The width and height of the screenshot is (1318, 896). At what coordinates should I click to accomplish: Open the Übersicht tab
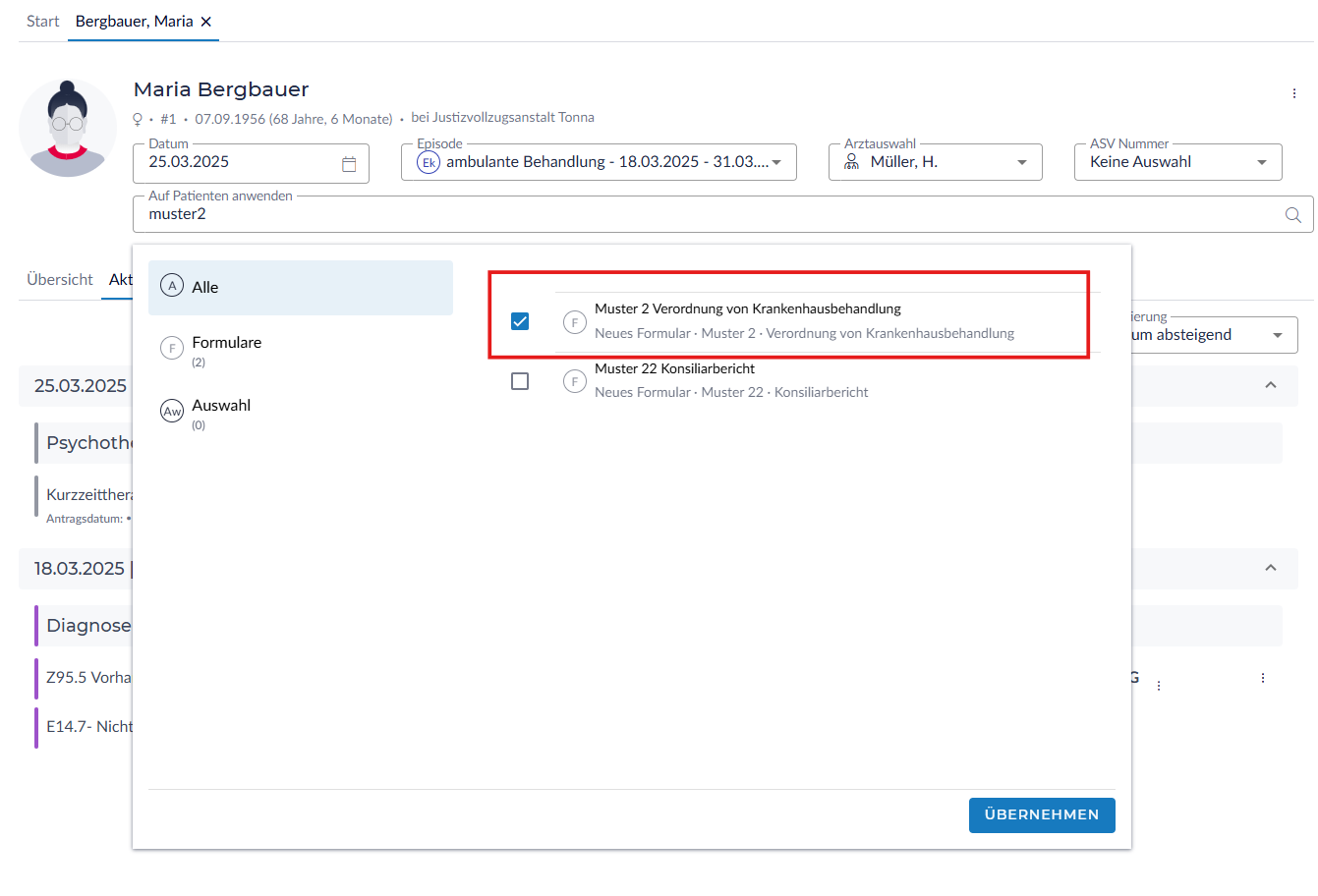[x=60, y=280]
